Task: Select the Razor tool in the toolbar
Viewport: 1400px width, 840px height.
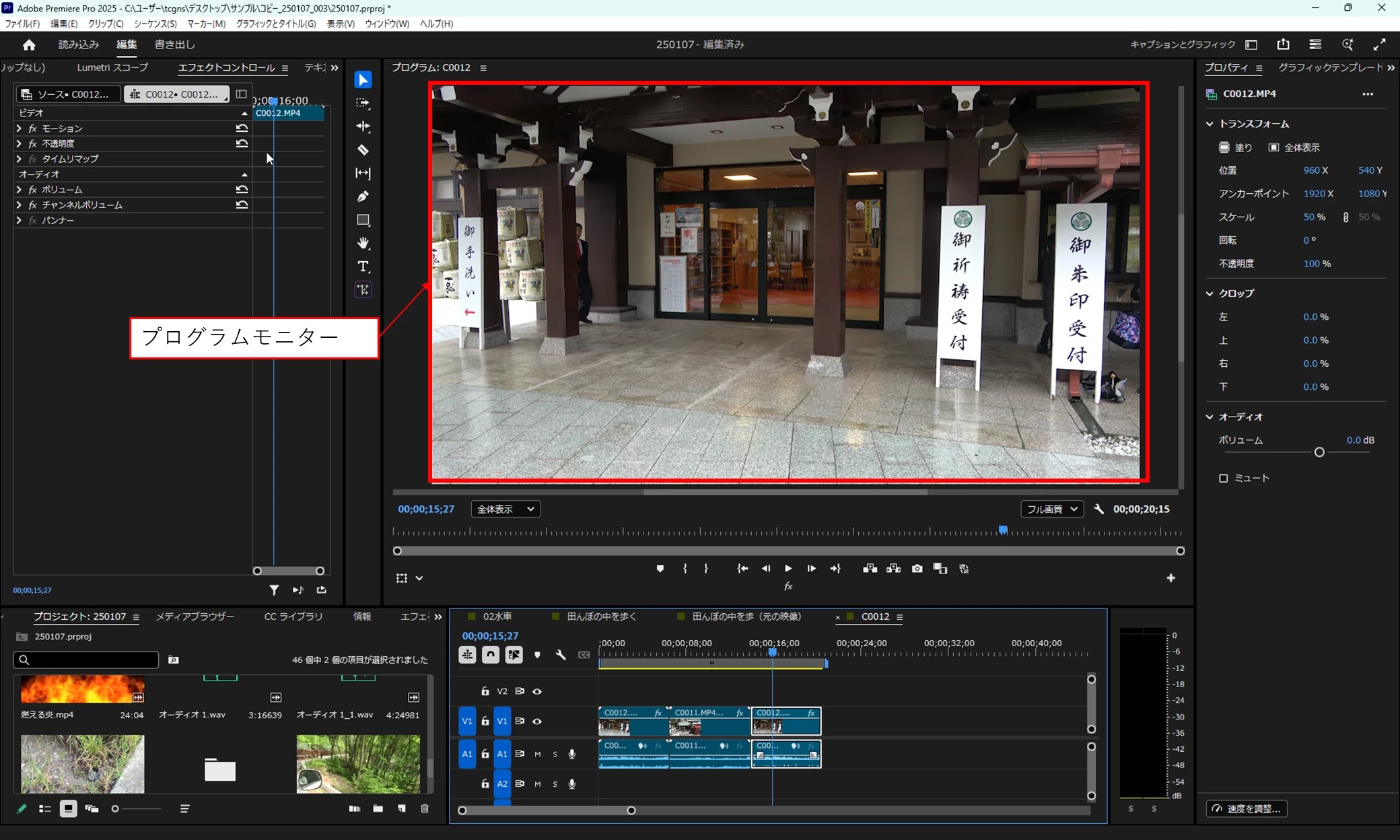Action: [x=363, y=149]
